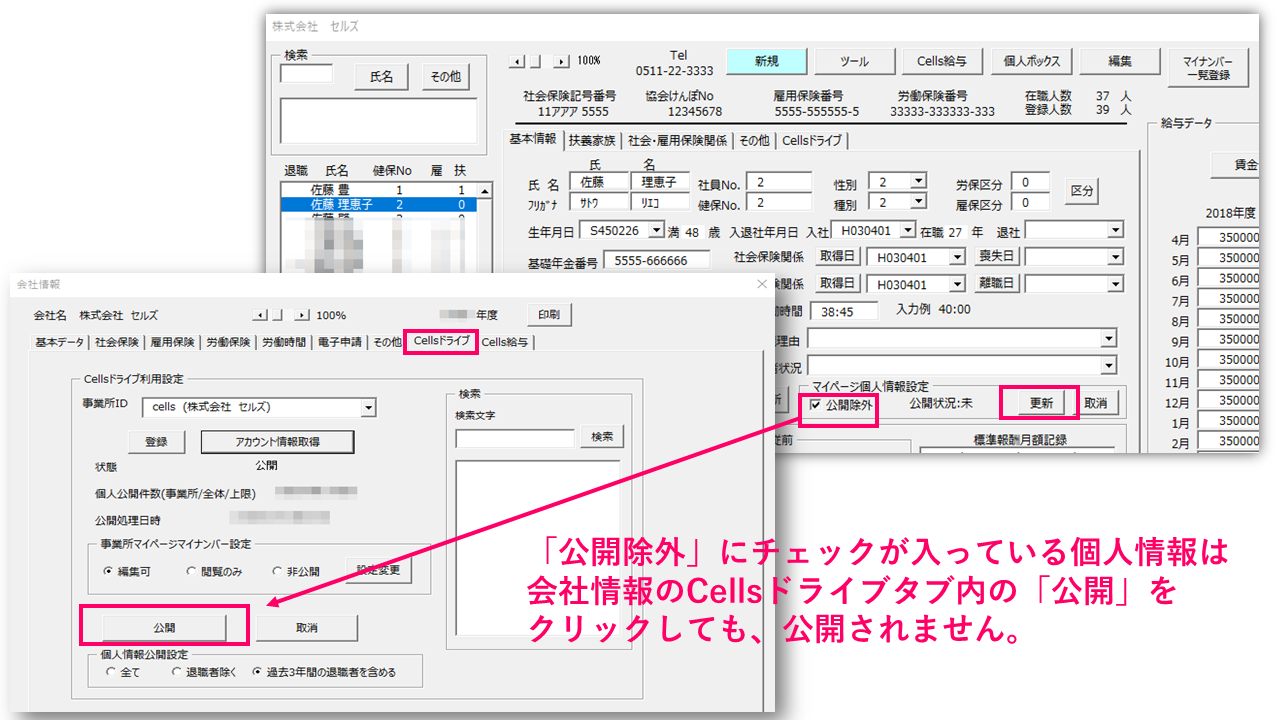Click the employee list scroll-up arrow

[x=486, y=191]
